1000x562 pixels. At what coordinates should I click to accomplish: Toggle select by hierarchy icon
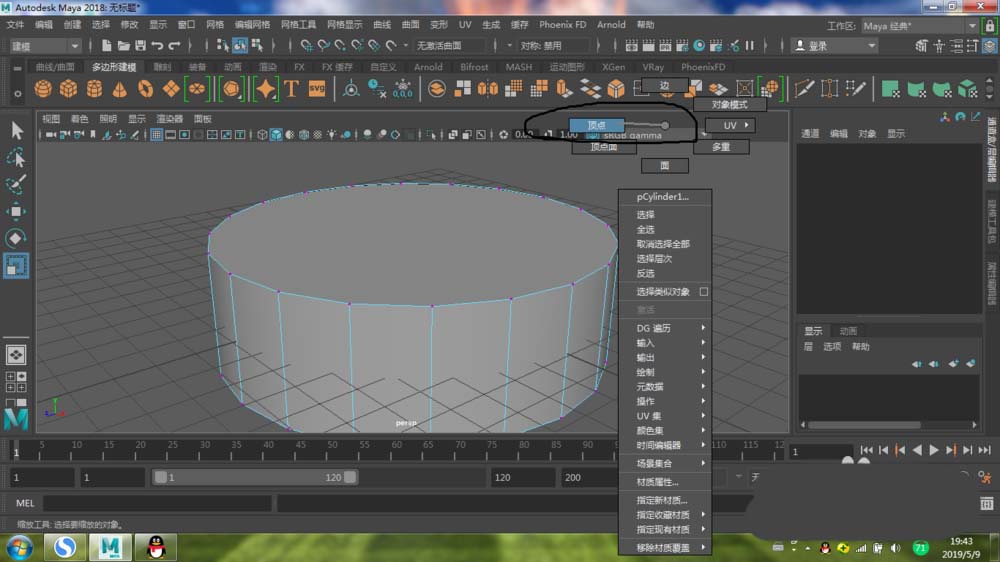223,45
